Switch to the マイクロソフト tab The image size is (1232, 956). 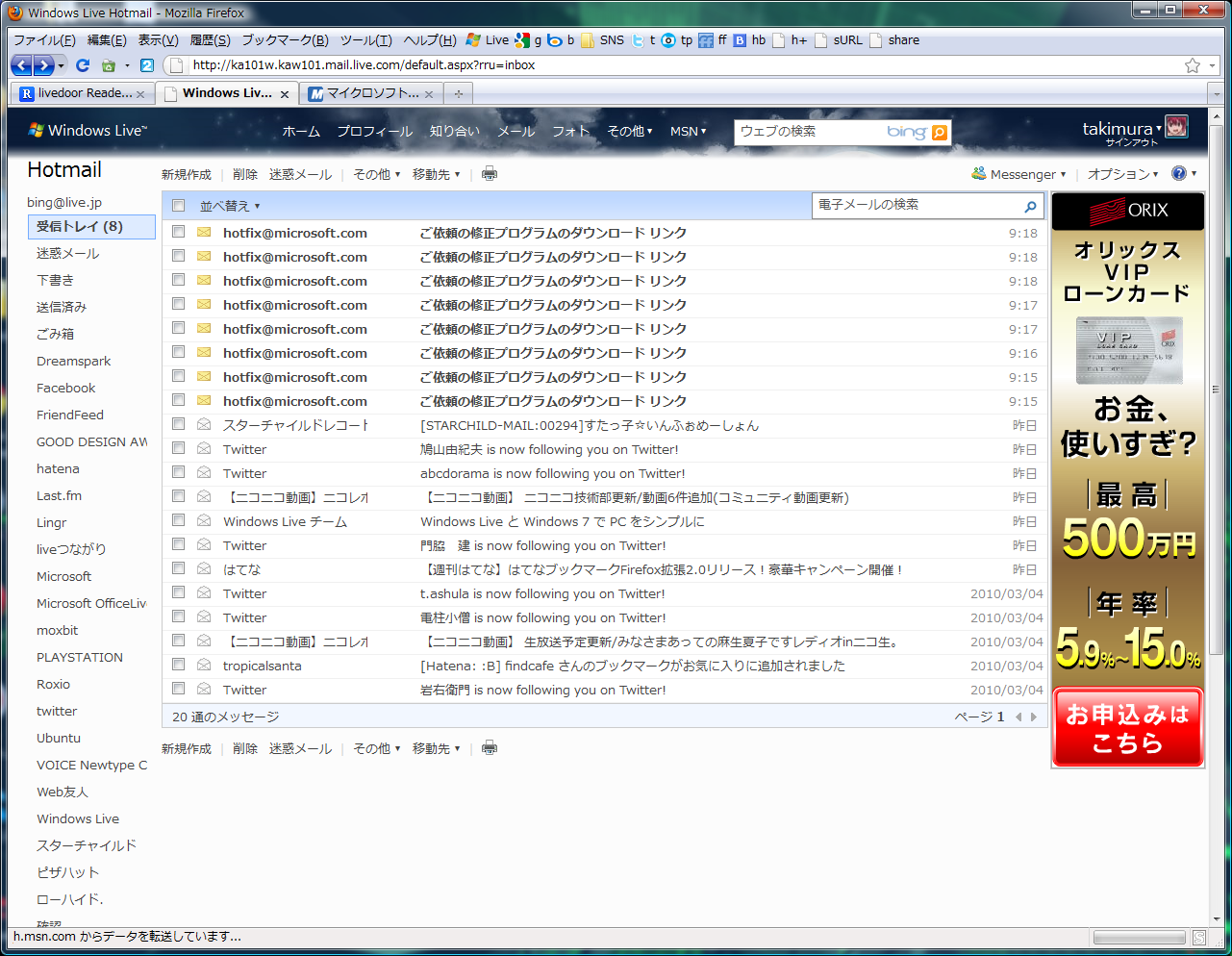[x=371, y=93]
